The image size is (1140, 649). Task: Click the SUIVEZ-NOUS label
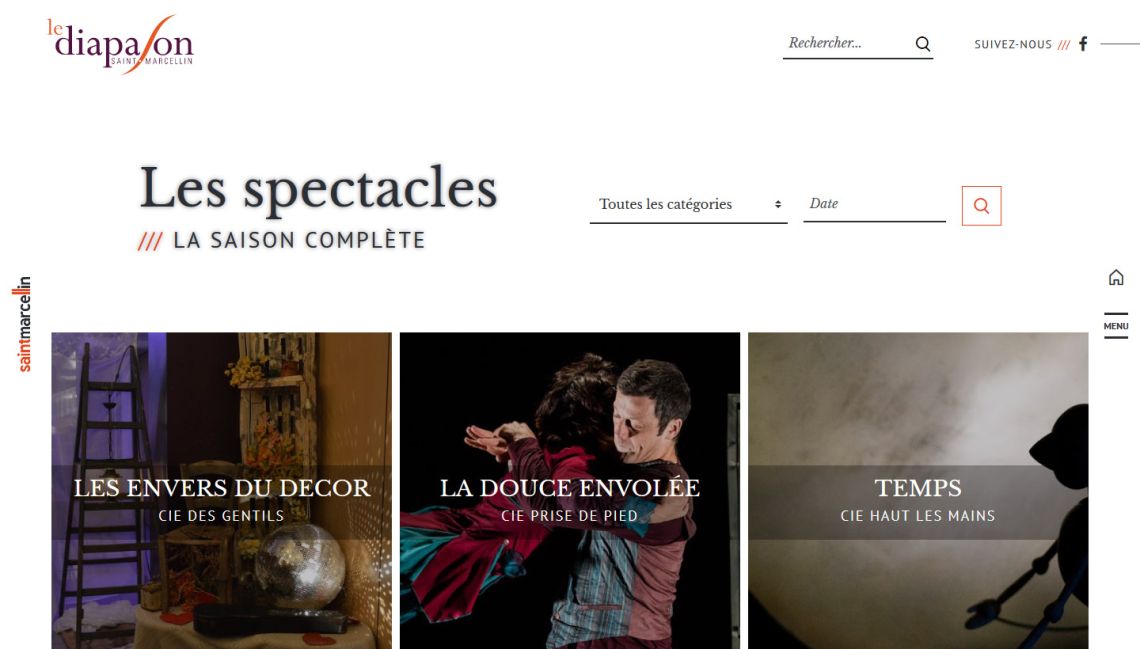pos(1013,44)
